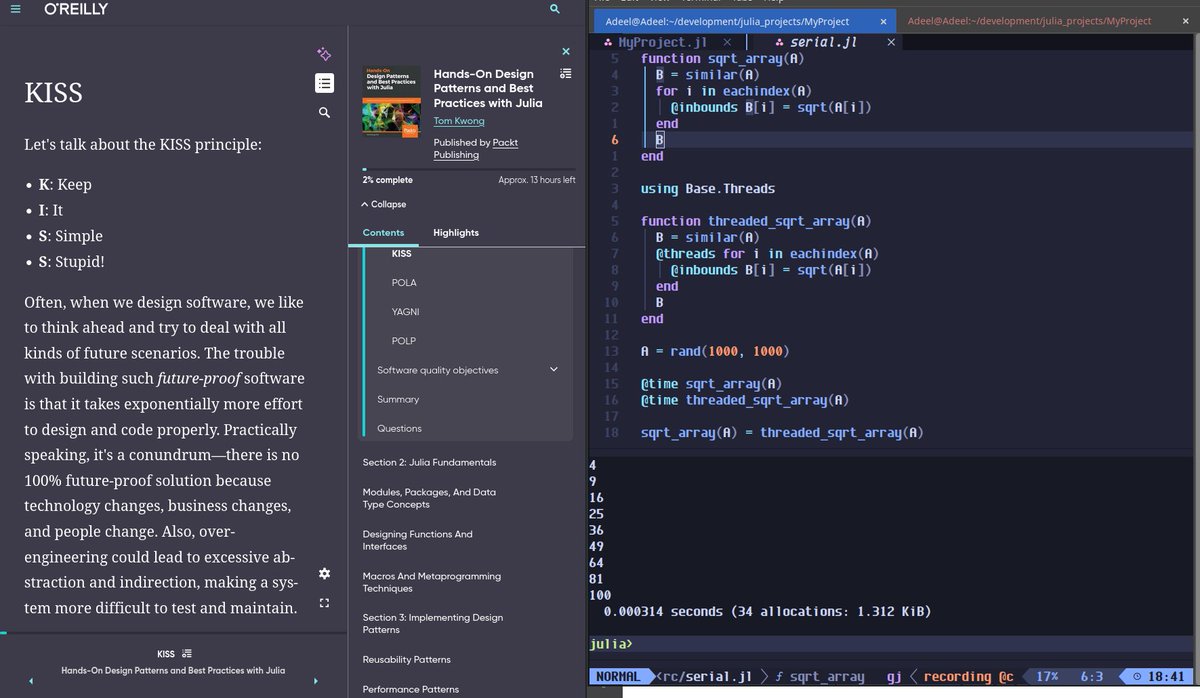Screen dimensions: 1200x698
Task: Open the Hands-On Design Patterns book title
Action: click(x=488, y=88)
